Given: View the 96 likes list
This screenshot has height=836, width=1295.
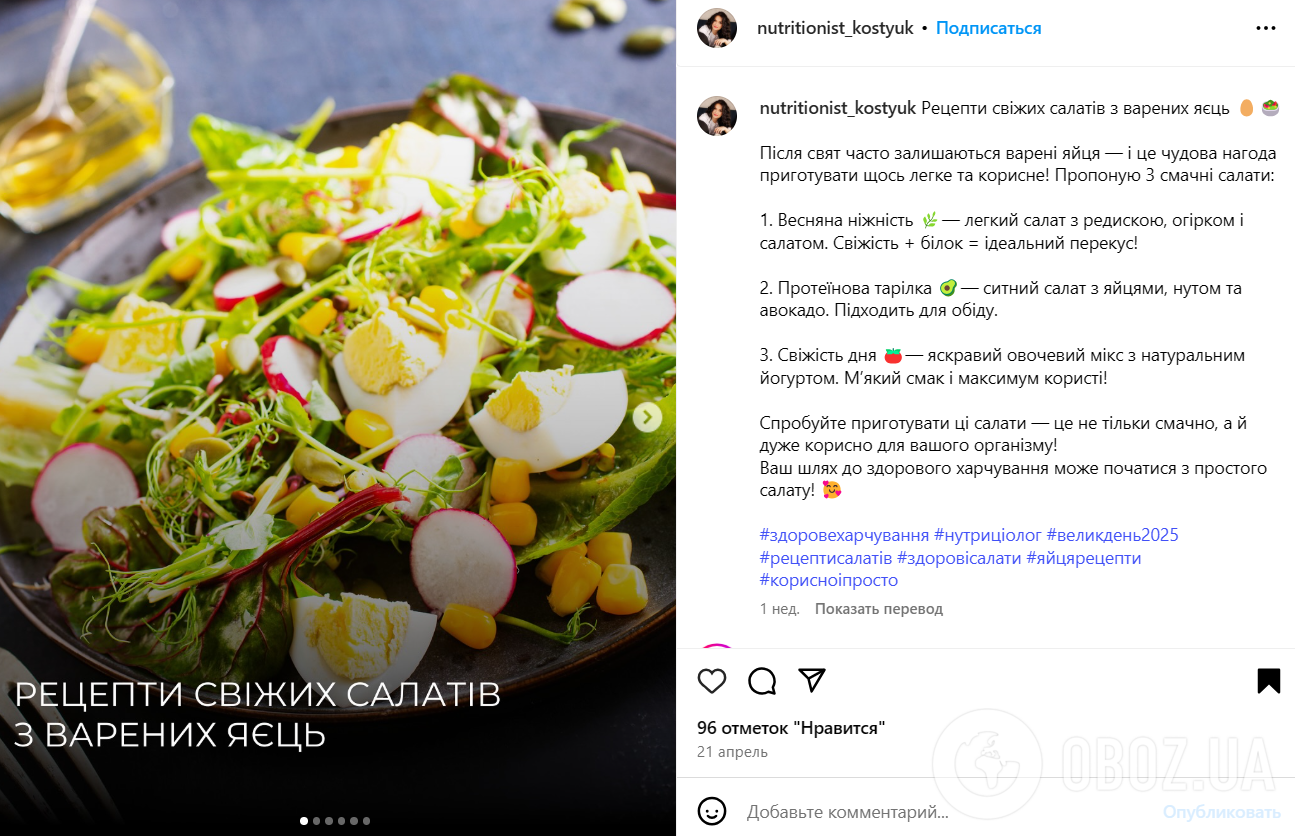Looking at the screenshot, I should click(791, 728).
